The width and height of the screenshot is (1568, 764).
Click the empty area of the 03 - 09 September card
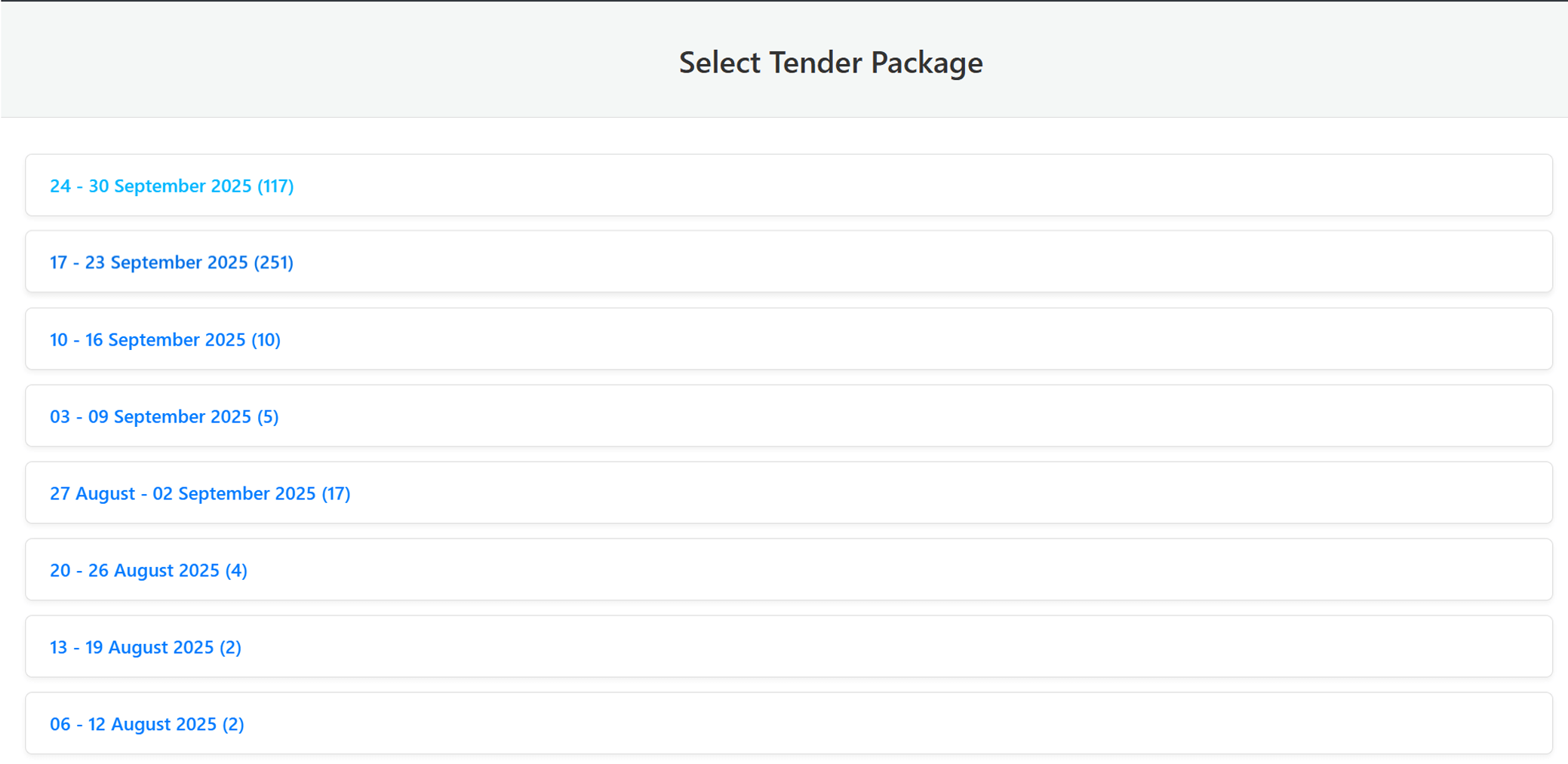905,416
